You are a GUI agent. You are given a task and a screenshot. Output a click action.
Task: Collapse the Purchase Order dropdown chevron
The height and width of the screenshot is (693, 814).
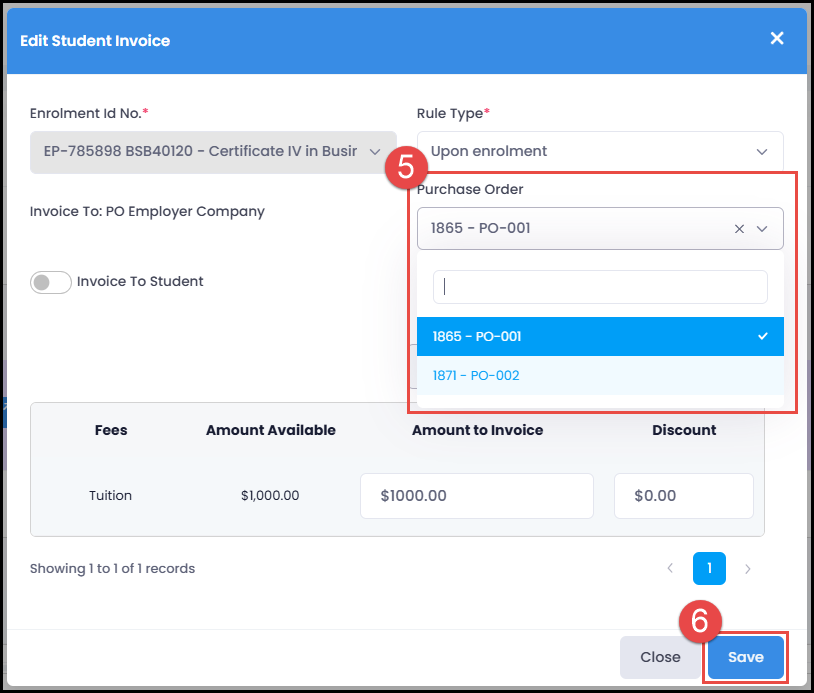coord(762,229)
